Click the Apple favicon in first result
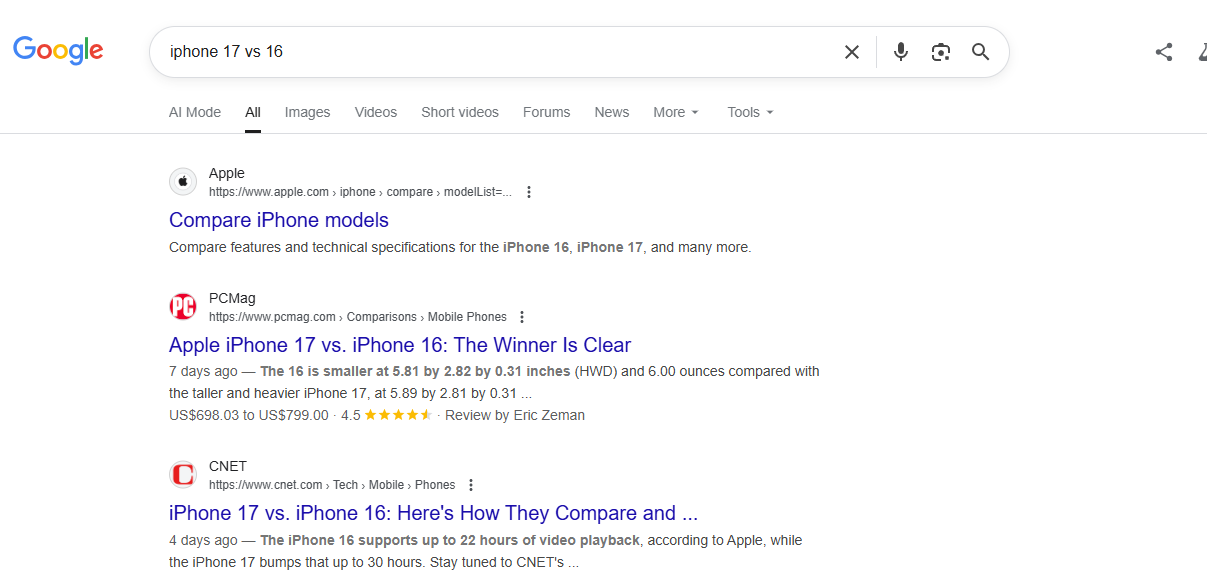The width and height of the screenshot is (1207, 583). tap(183, 182)
